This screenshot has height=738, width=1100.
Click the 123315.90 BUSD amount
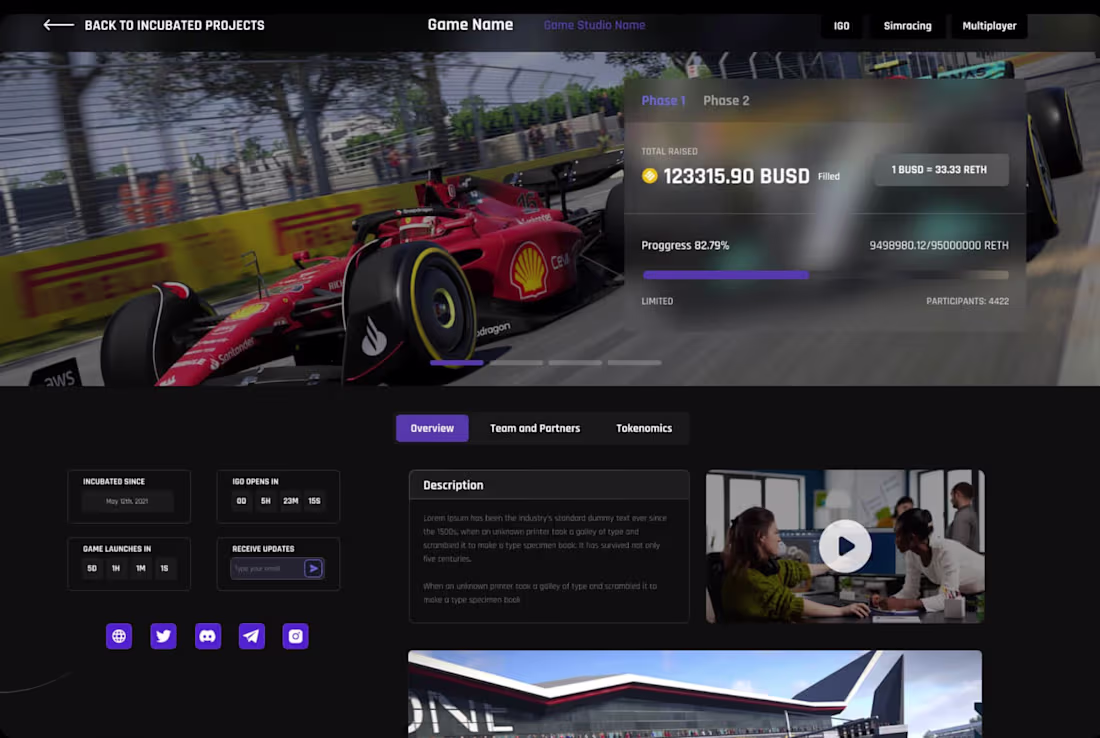(737, 176)
